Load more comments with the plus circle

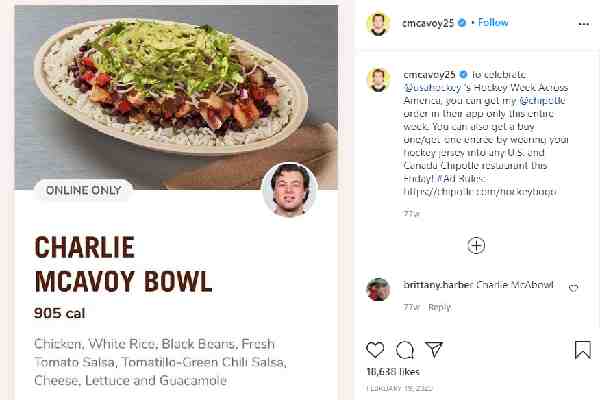click(476, 245)
